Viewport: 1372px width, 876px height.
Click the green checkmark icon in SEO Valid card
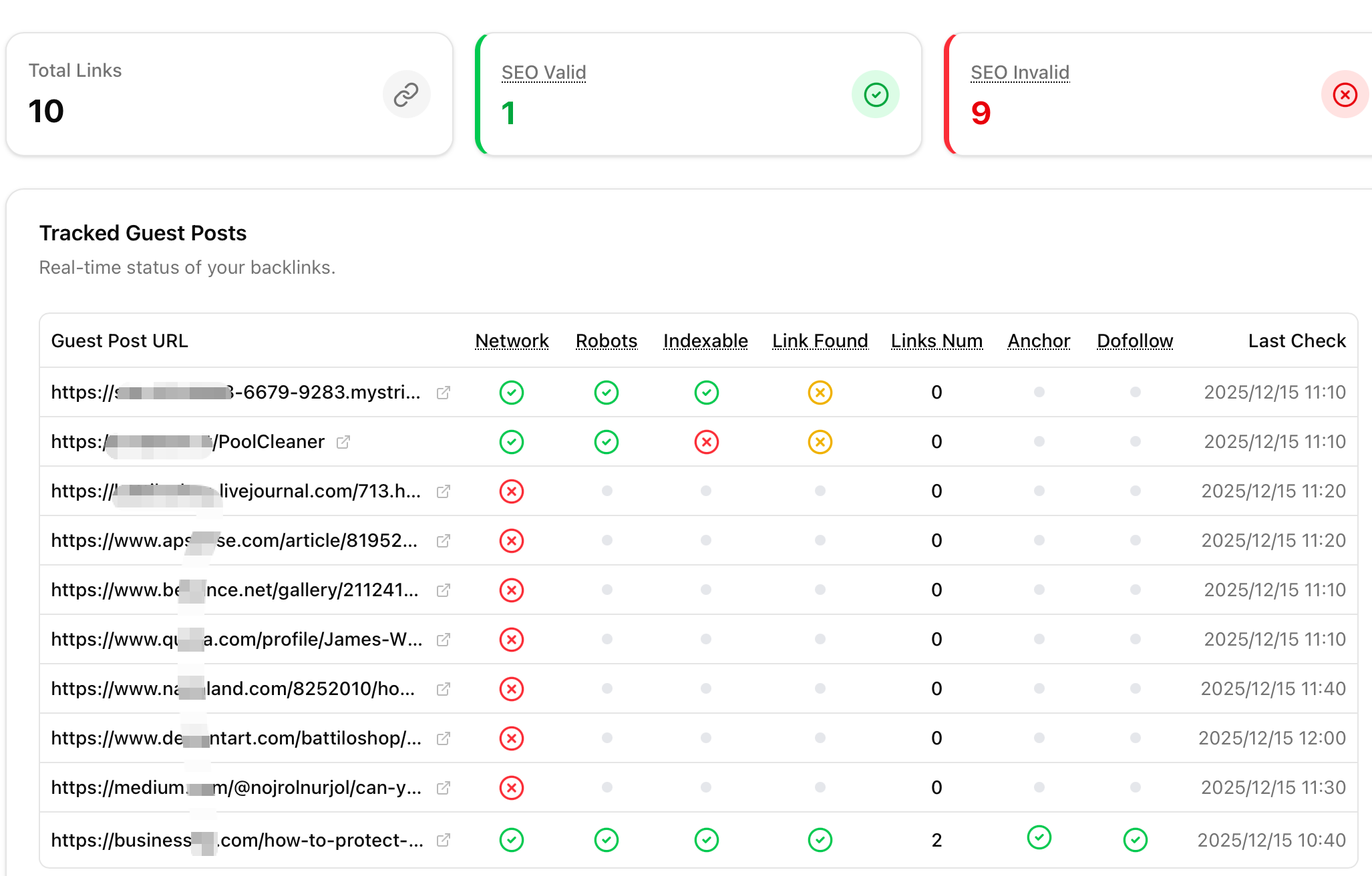[x=876, y=95]
